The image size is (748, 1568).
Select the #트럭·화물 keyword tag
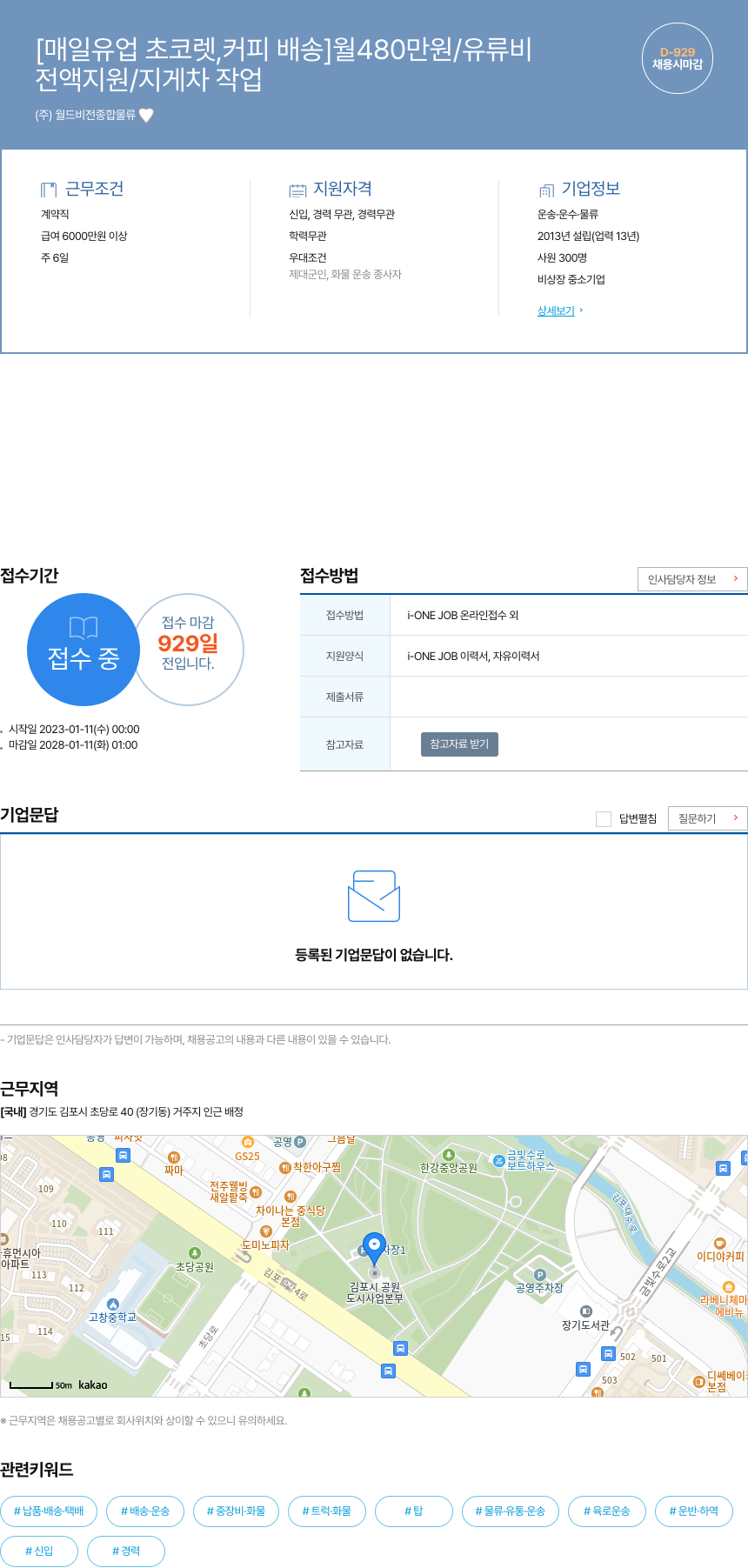(x=327, y=1511)
